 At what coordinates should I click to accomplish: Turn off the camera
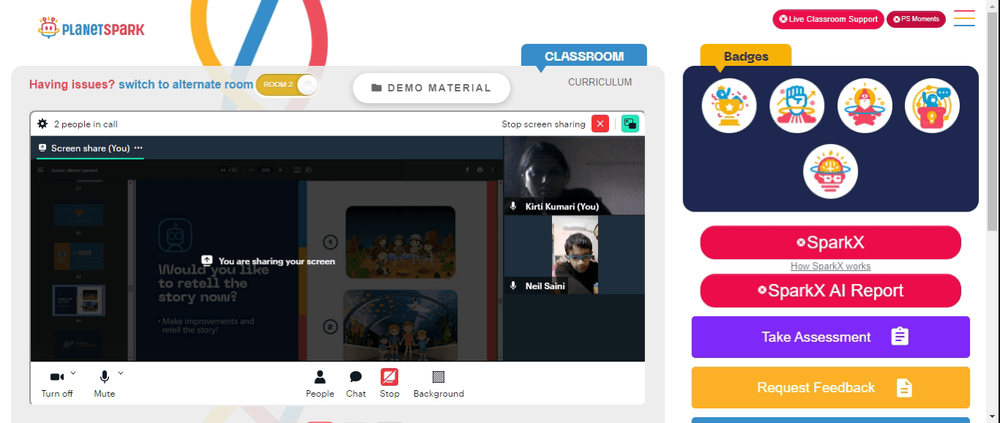pos(57,384)
